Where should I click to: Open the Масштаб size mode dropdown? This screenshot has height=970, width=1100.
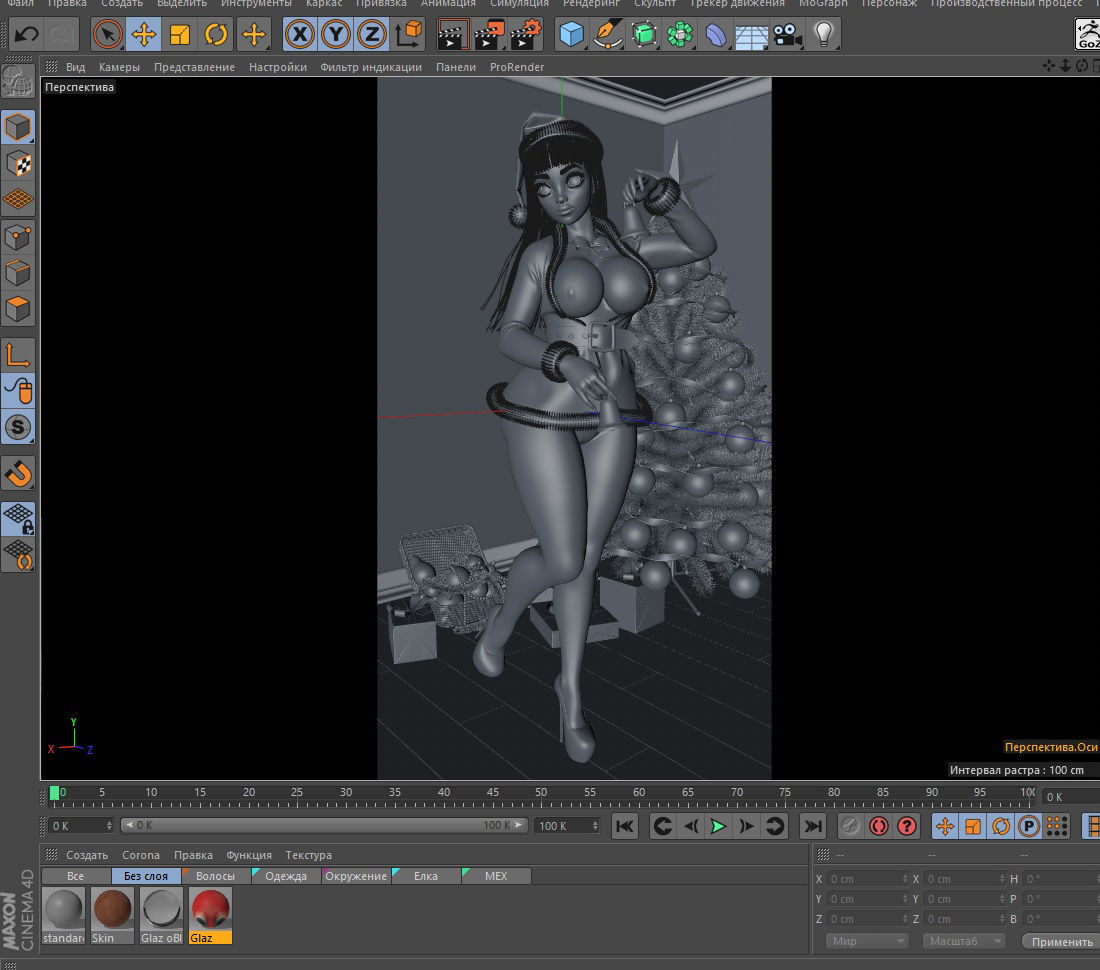tap(964, 941)
